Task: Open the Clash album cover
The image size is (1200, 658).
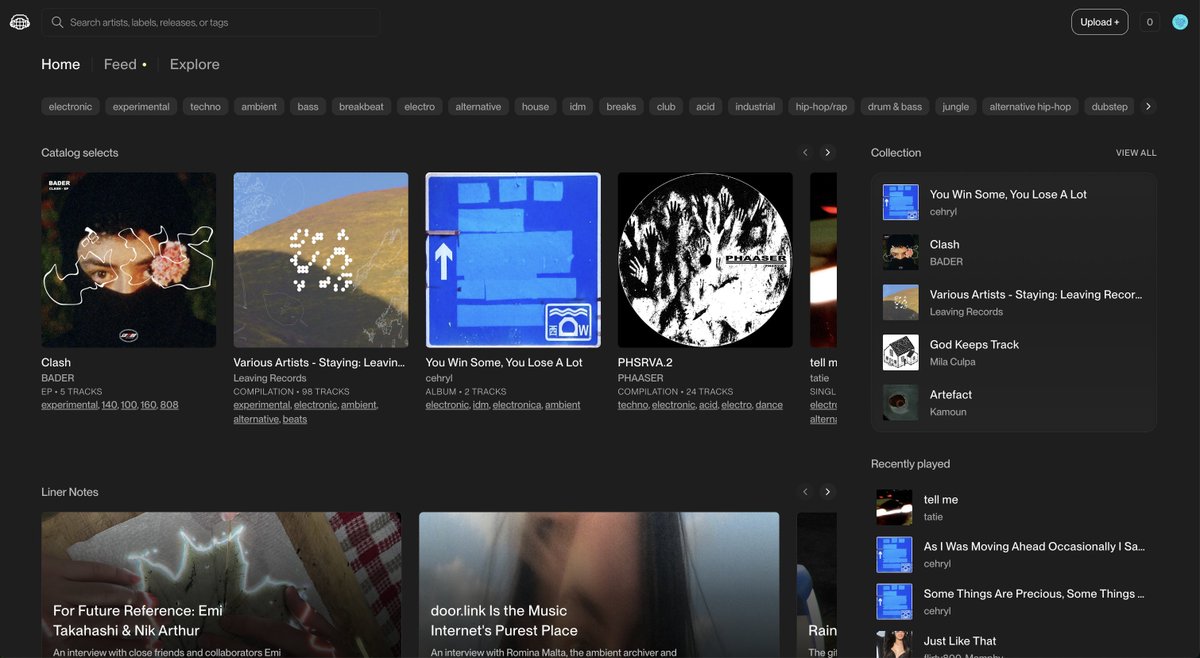Action: tap(129, 260)
